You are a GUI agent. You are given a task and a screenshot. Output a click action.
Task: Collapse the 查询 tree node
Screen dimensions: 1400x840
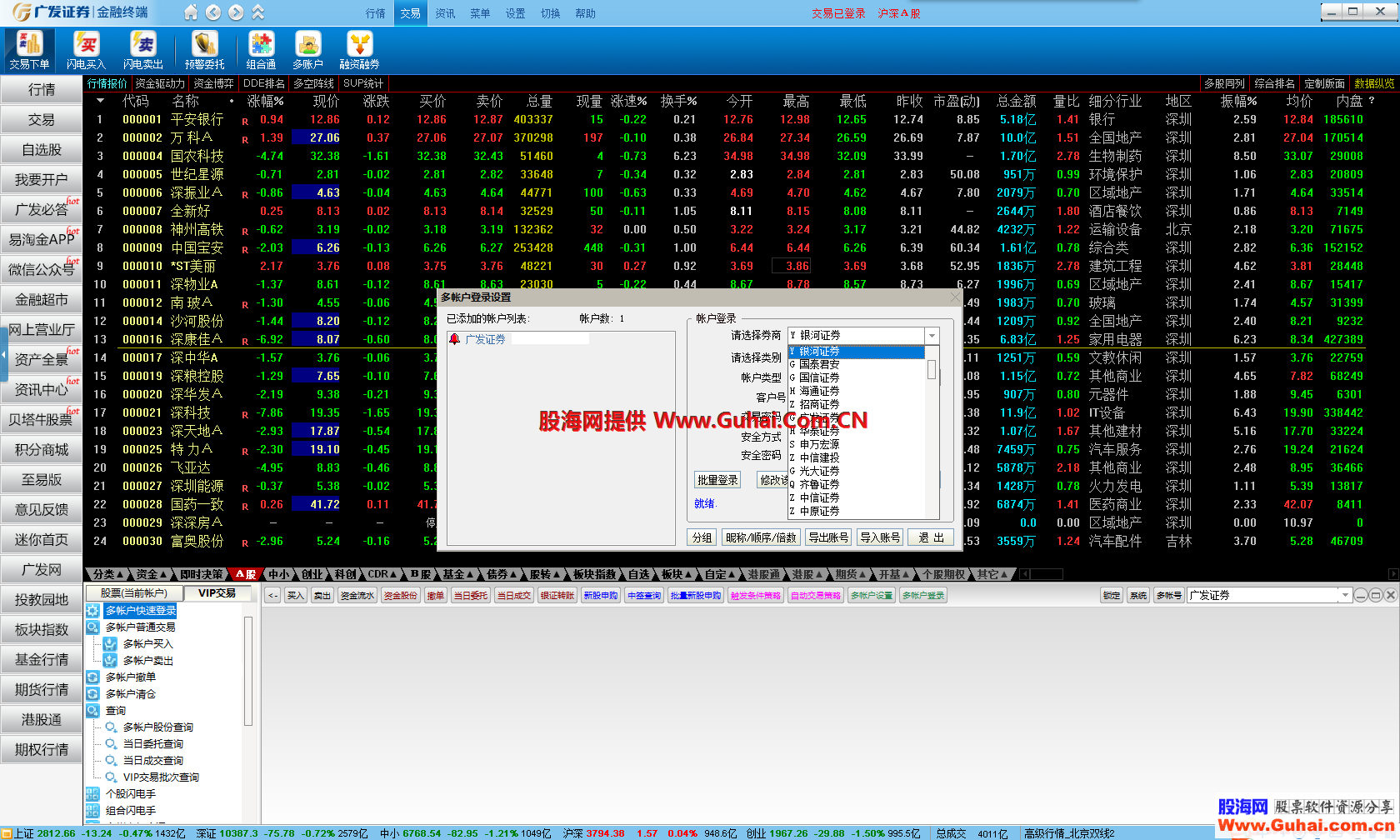pos(92,711)
